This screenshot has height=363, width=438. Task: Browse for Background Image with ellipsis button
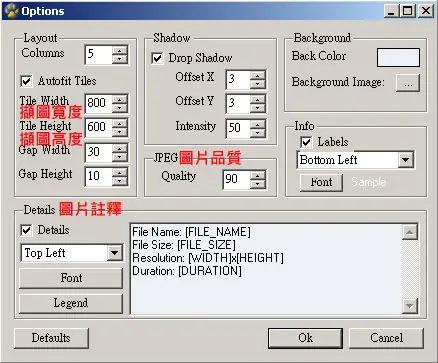[x=408, y=83]
